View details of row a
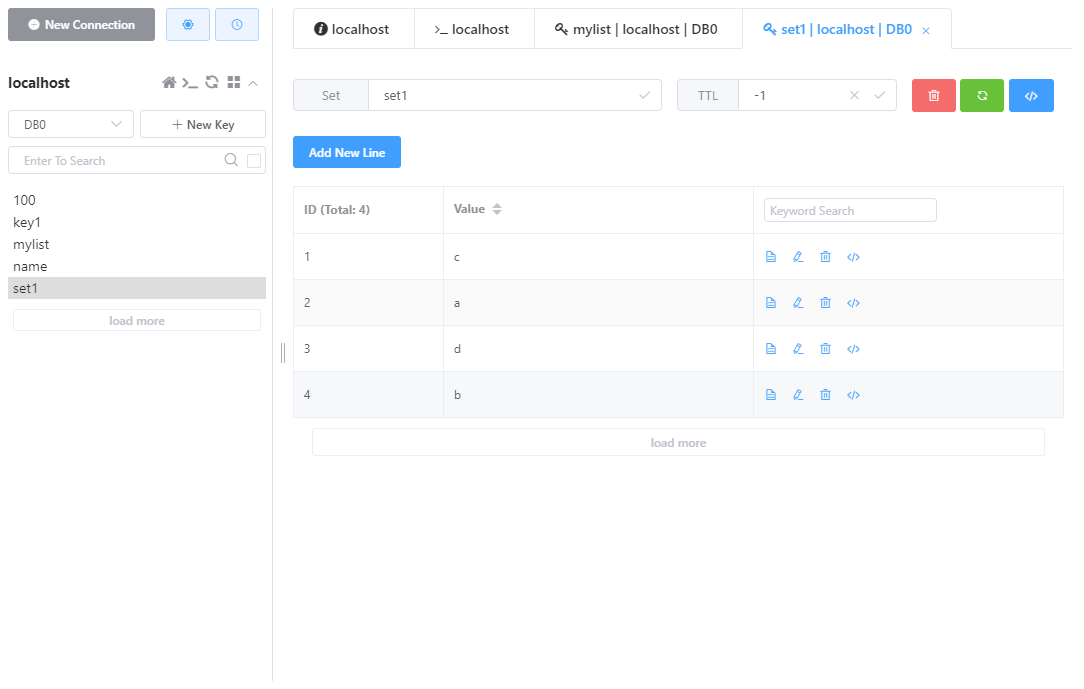 click(771, 303)
